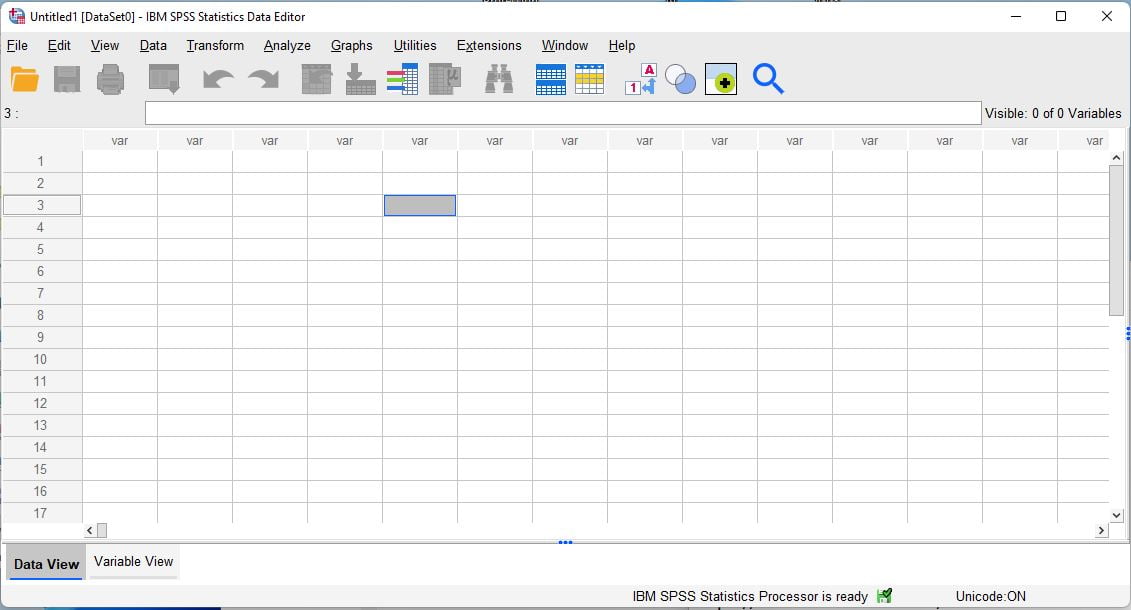1131x610 pixels.
Task: Click the Run descriptive statistics mu icon
Action: [445, 79]
